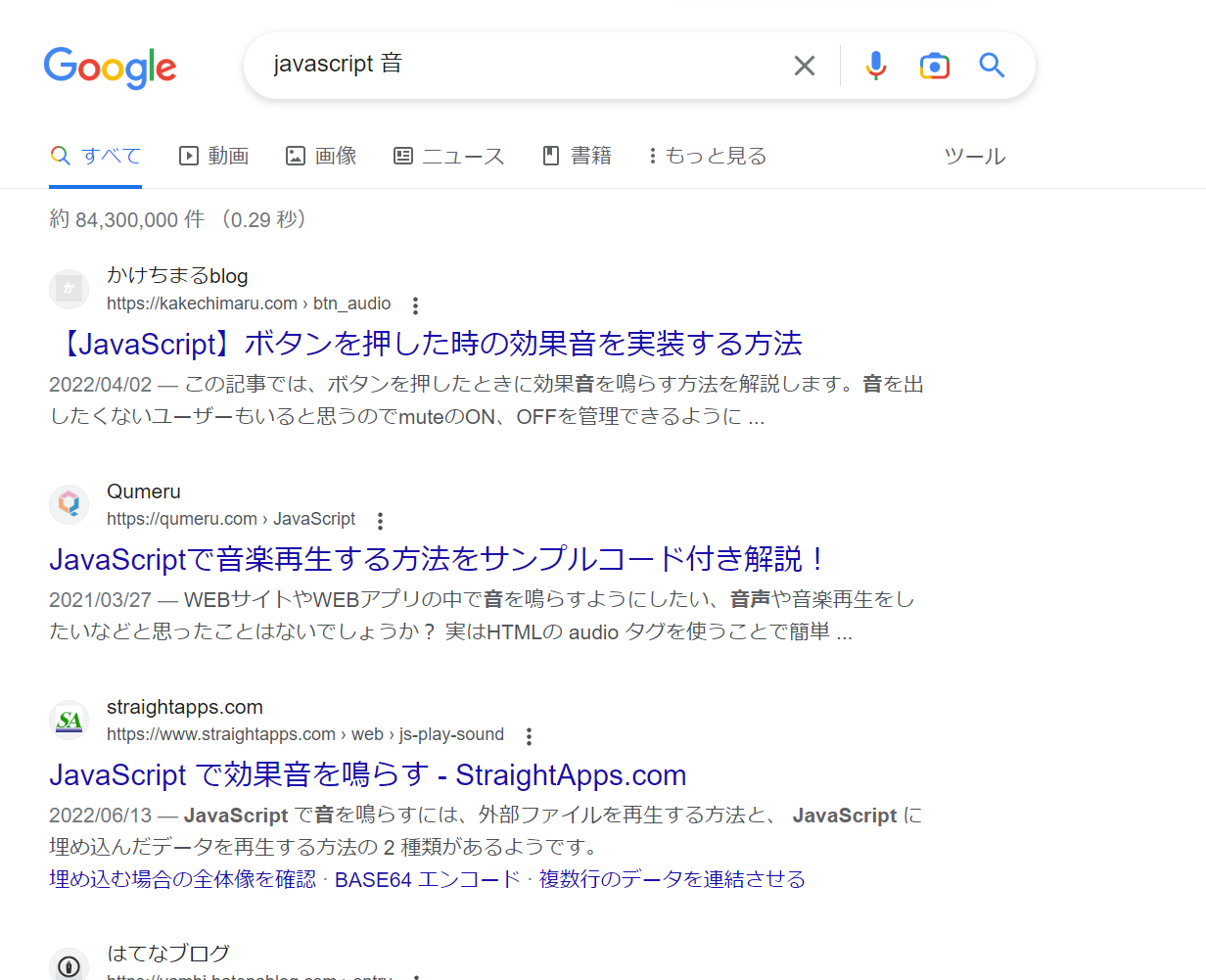Open the 書籍 results tab
Image resolution: width=1206 pixels, height=980 pixels.
(x=576, y=156)
